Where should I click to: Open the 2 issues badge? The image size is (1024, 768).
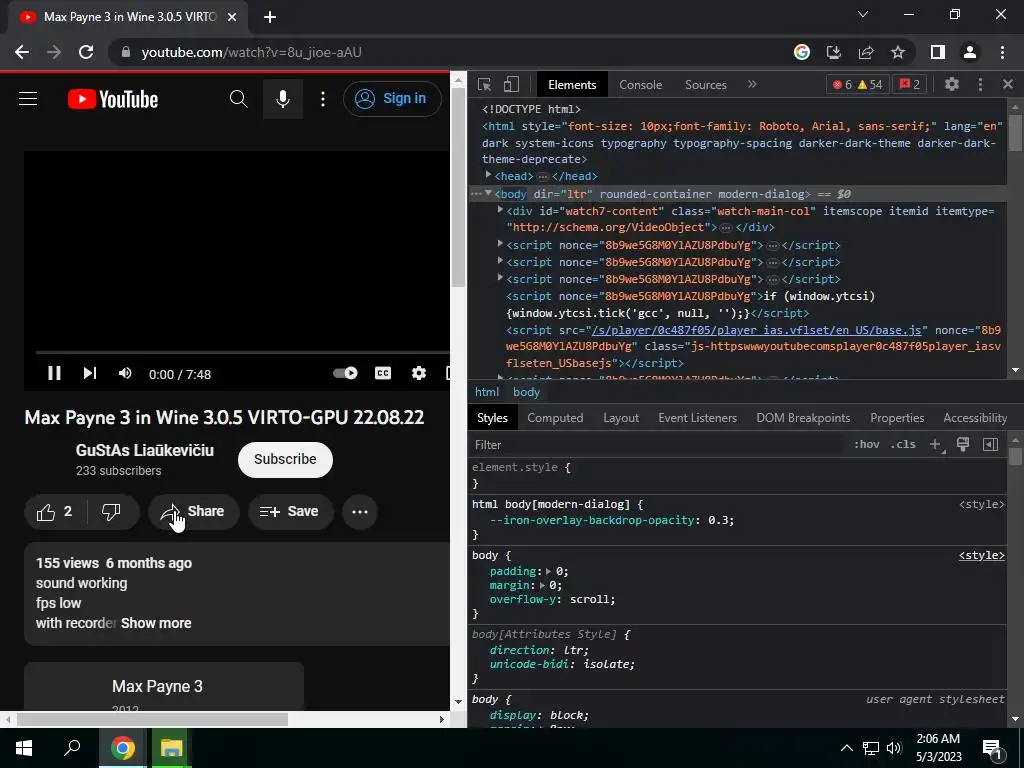point(909,85)
